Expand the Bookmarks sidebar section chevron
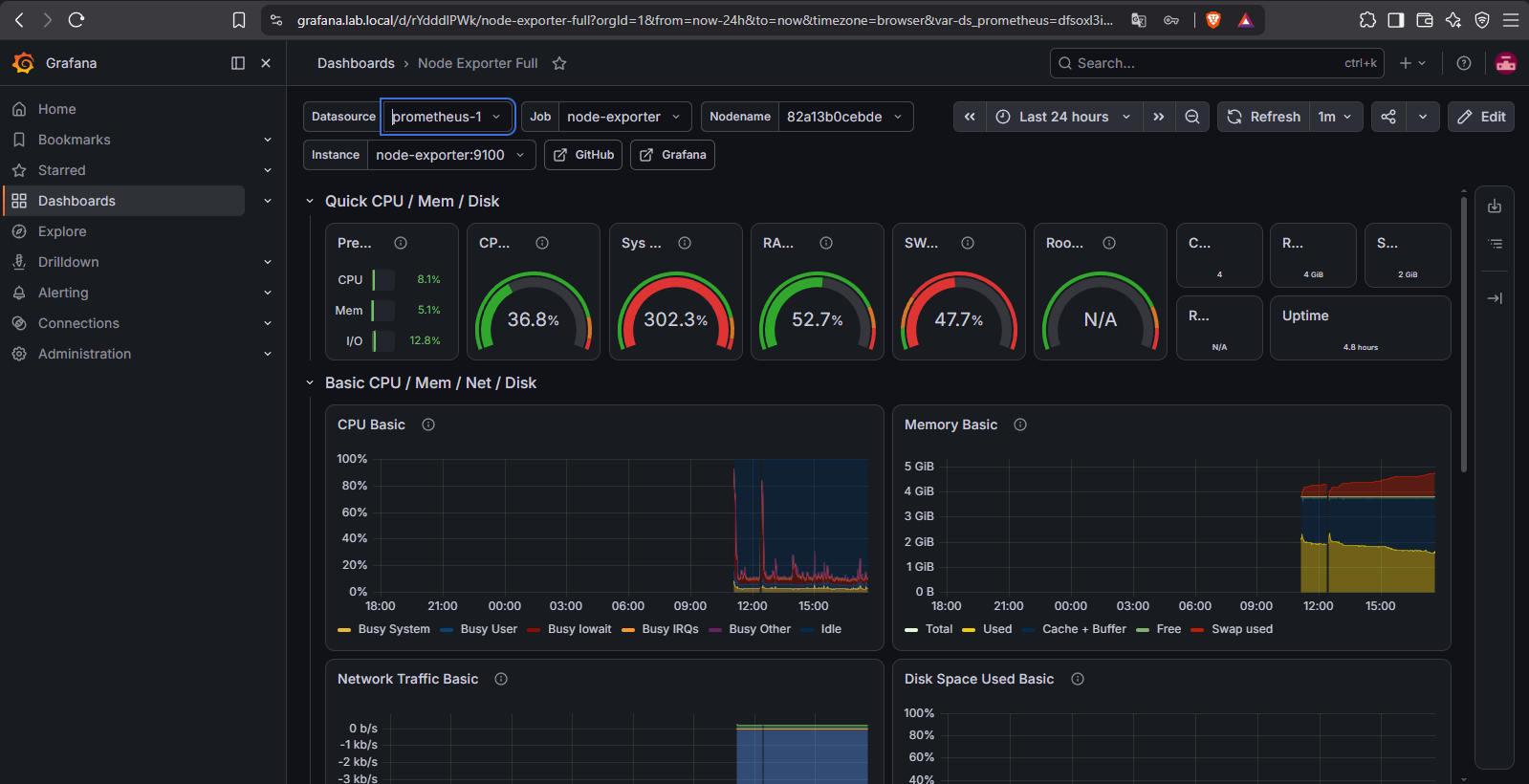 [x=268, y=140]
